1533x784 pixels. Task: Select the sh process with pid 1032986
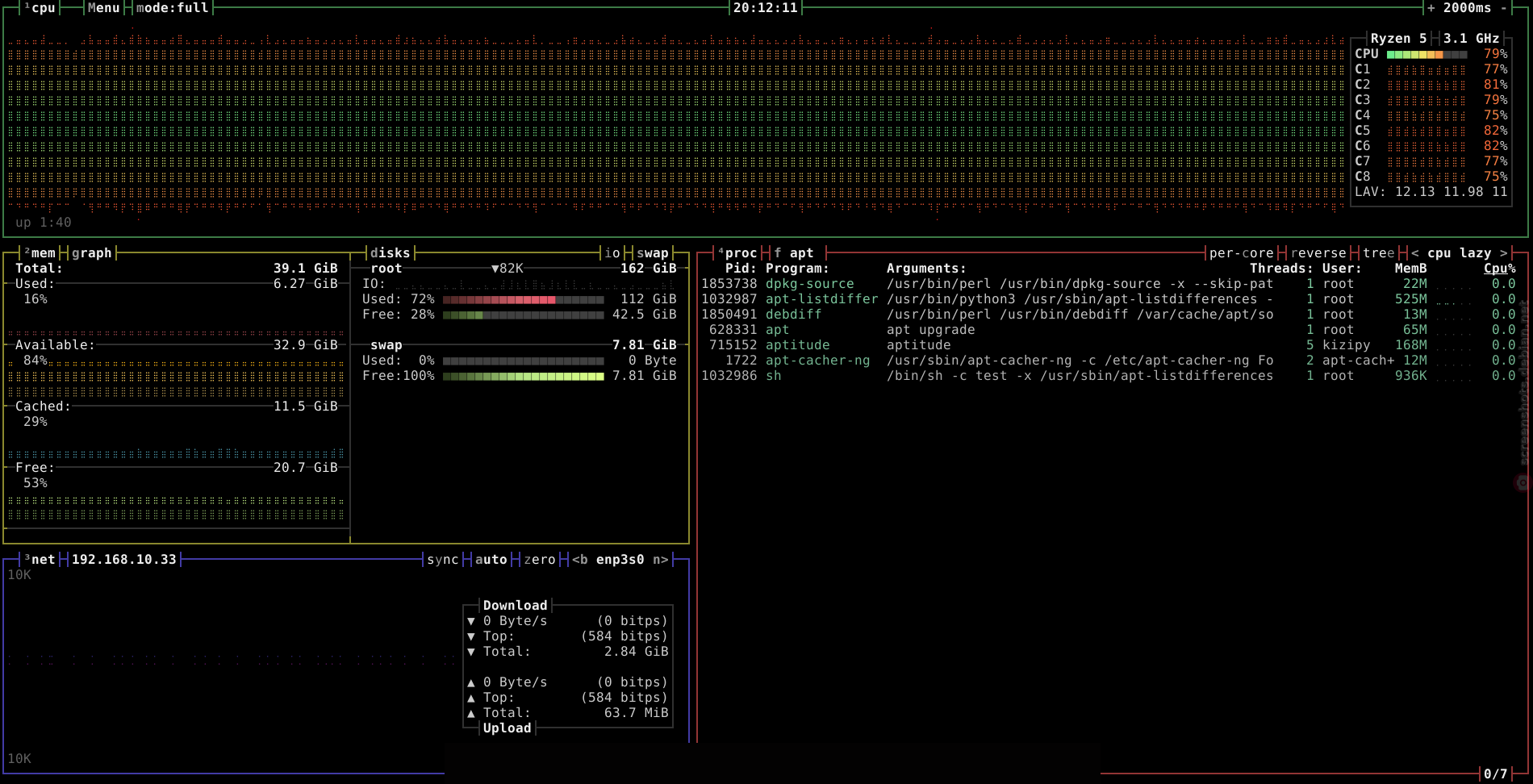[x=1108, y=376]
